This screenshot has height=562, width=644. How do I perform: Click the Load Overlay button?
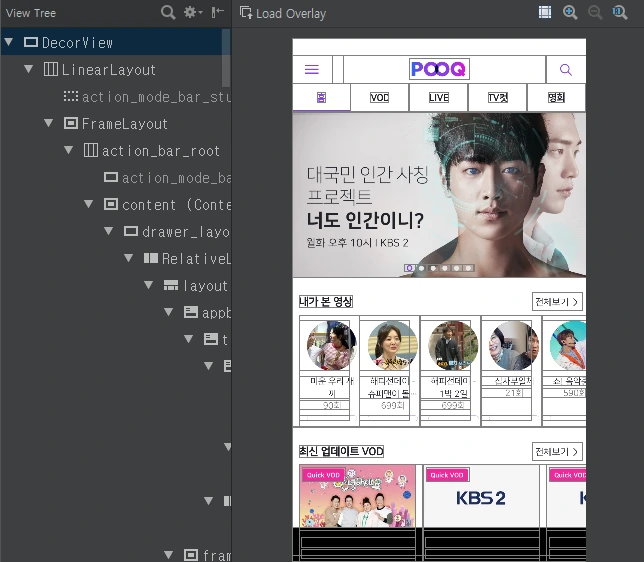pyautogui.click(x=283, y=13)
